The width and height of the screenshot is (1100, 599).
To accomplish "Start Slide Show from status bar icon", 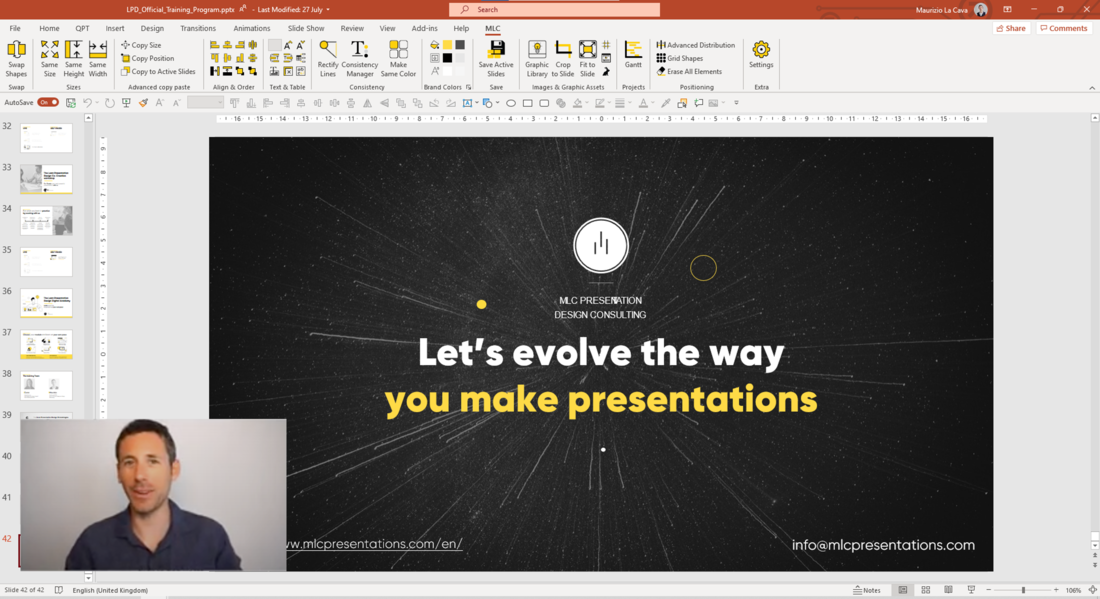I will tap(971, 590).
